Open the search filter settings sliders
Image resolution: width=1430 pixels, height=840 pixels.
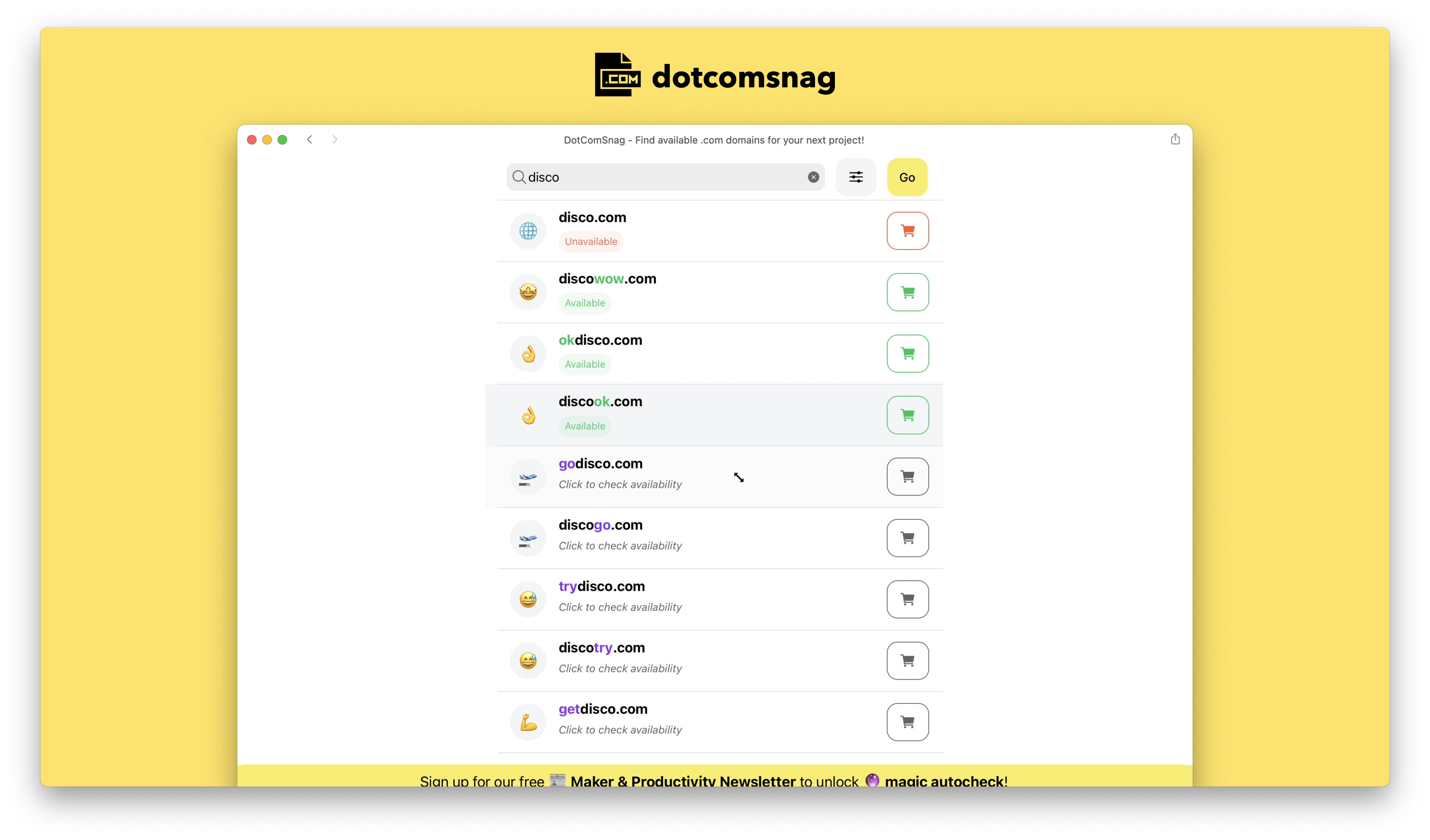[856, 177]
